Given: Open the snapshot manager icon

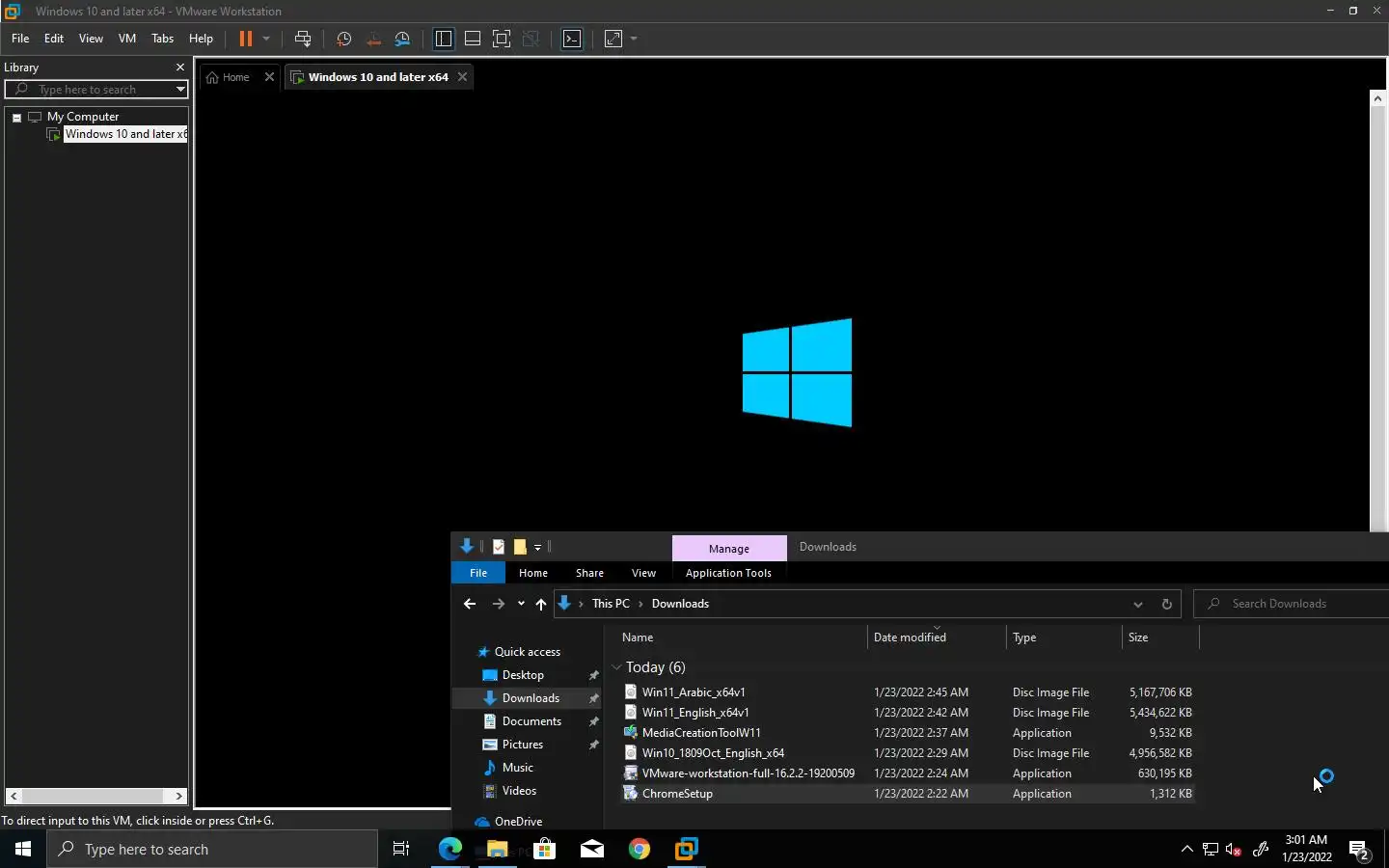Looking at the screenshot, I should point(403,39).
